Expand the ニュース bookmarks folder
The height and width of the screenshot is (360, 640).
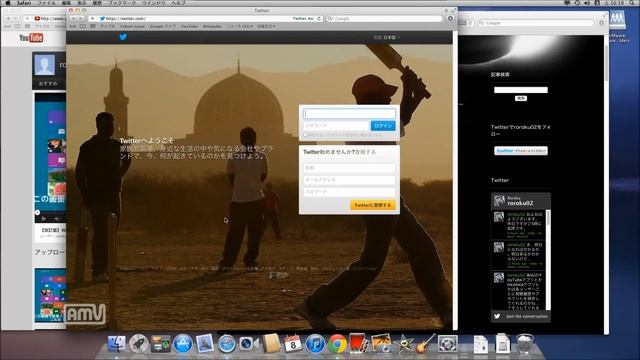(240, 26)
